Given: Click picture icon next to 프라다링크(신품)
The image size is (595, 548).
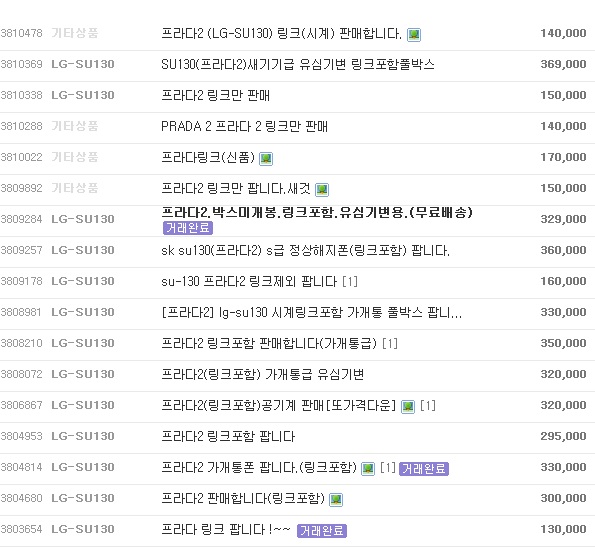Looking at the screenshot, I should pos(266,159).
